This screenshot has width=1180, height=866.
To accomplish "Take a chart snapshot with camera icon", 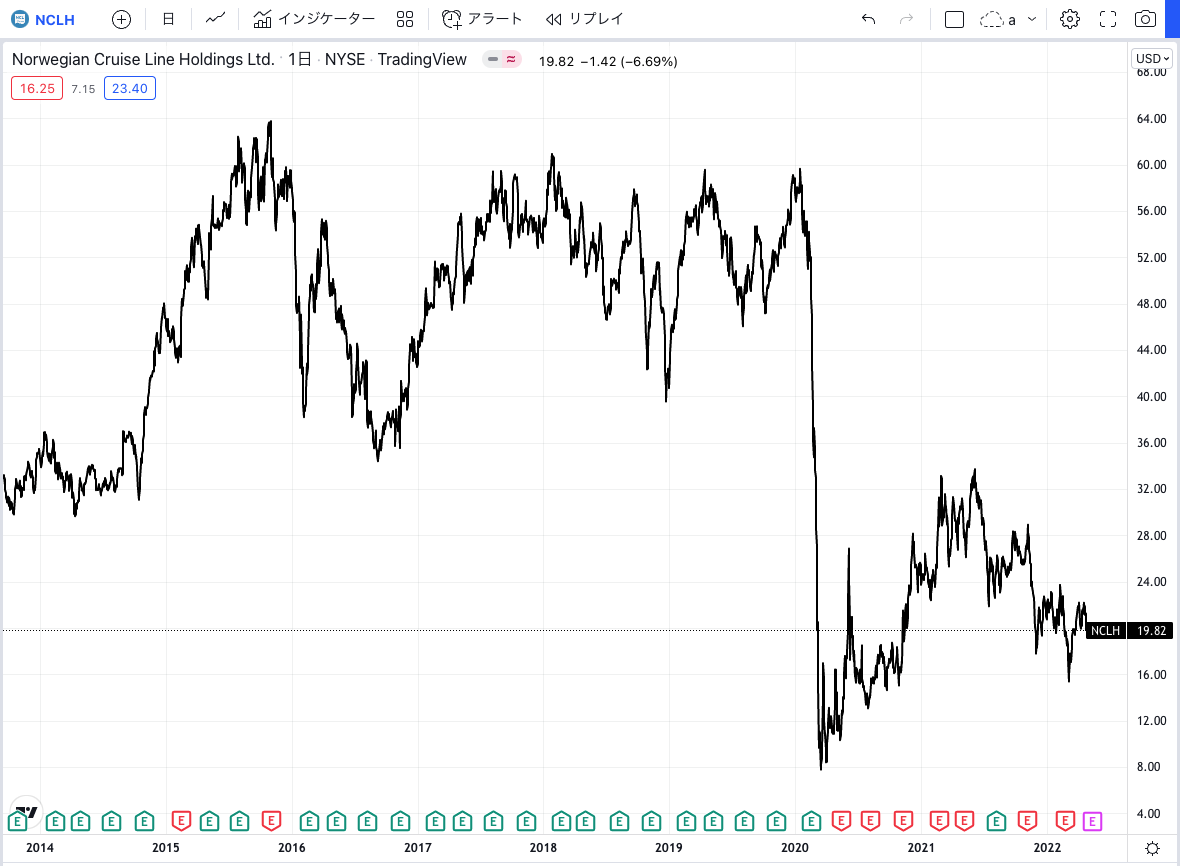I will tap(1146, 19).
